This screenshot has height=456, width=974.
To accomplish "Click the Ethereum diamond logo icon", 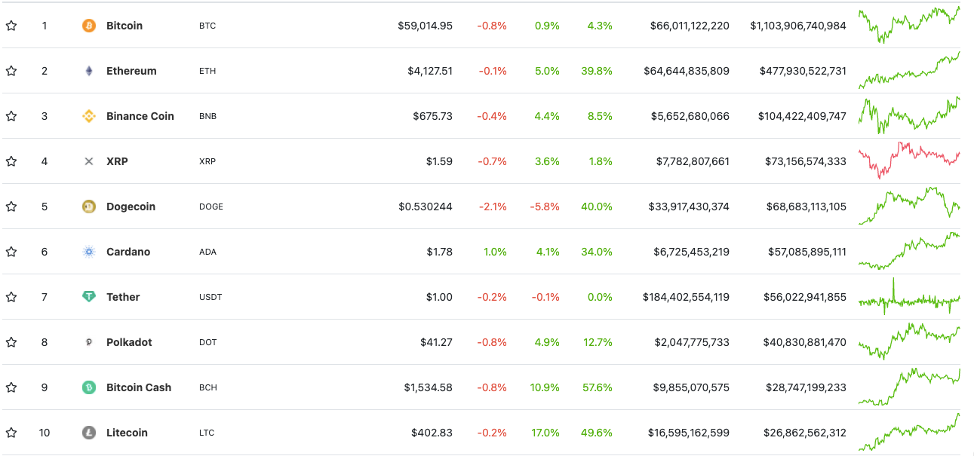I will (89, 71).
